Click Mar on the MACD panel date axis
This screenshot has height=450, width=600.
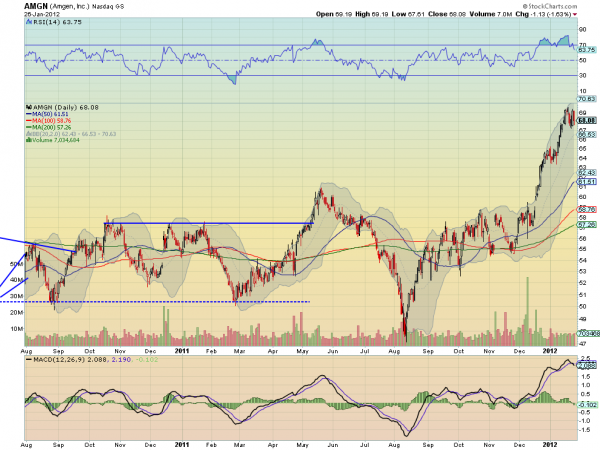[x=239, y=445]
